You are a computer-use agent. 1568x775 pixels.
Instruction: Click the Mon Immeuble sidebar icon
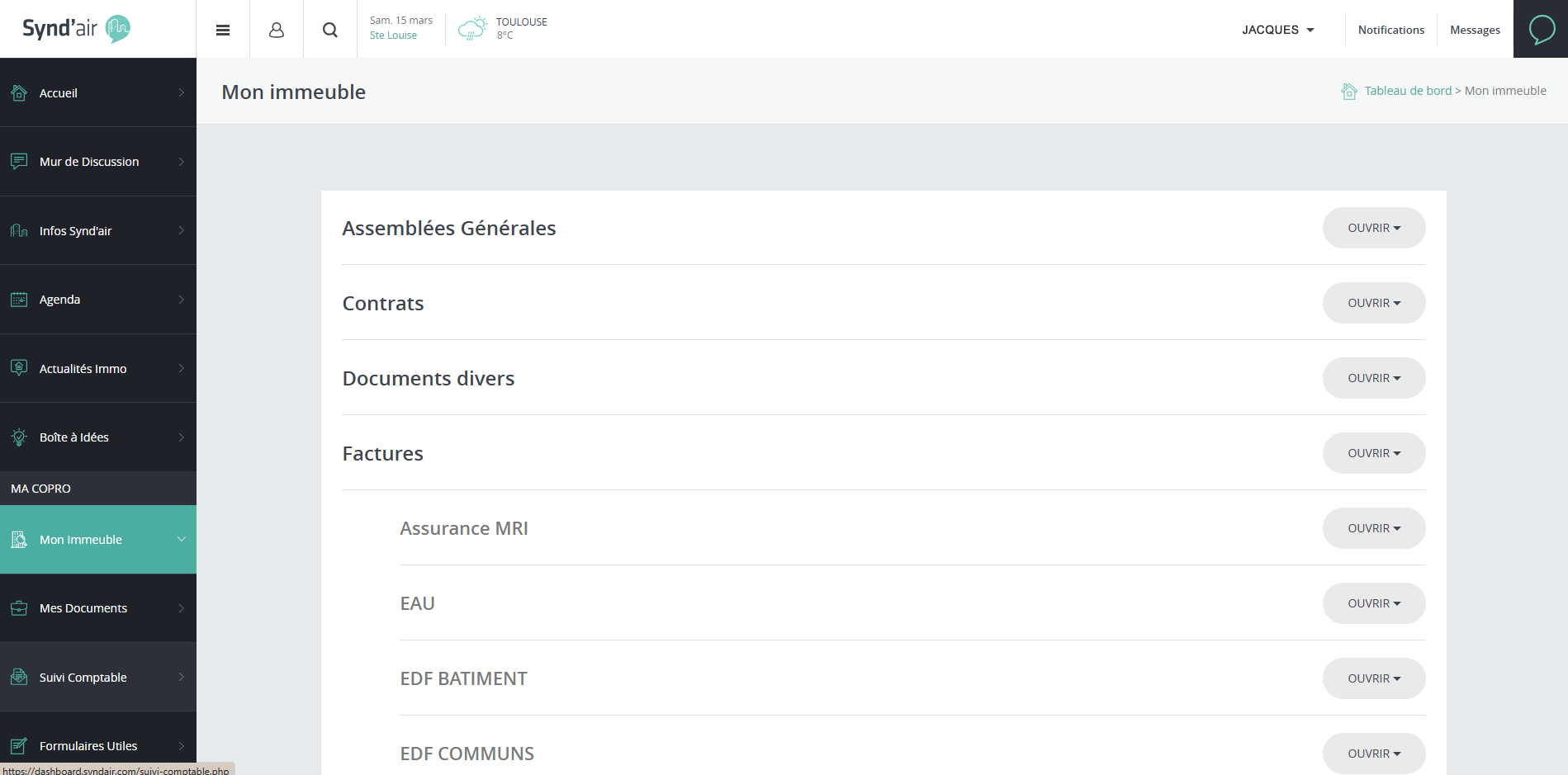click(19, 539)
